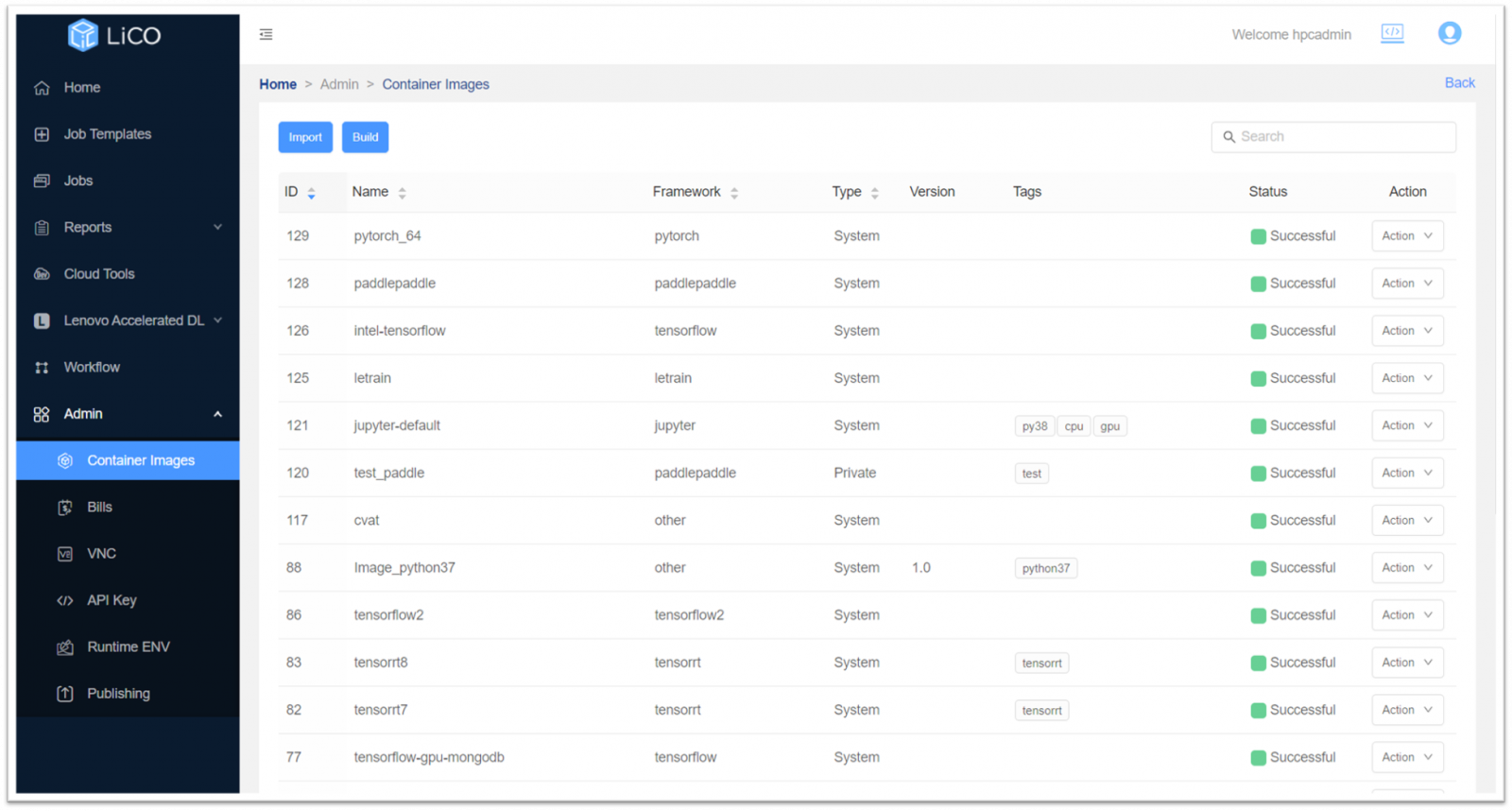Click the Publishing upload icon
This screenshot has width=1512, height=811.
tap(65, 694)
